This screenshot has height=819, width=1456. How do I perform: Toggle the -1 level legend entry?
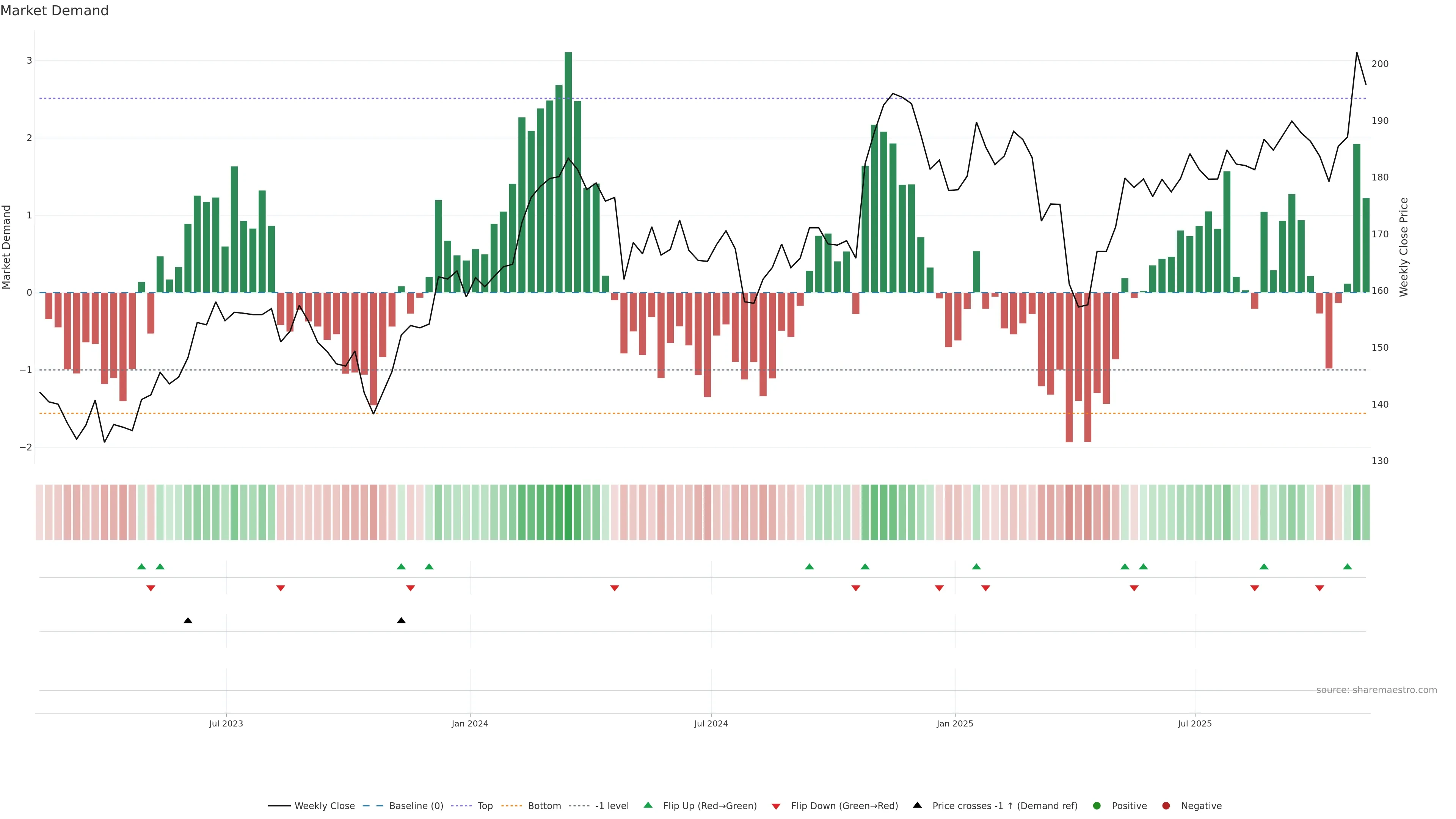coord(612,805)
